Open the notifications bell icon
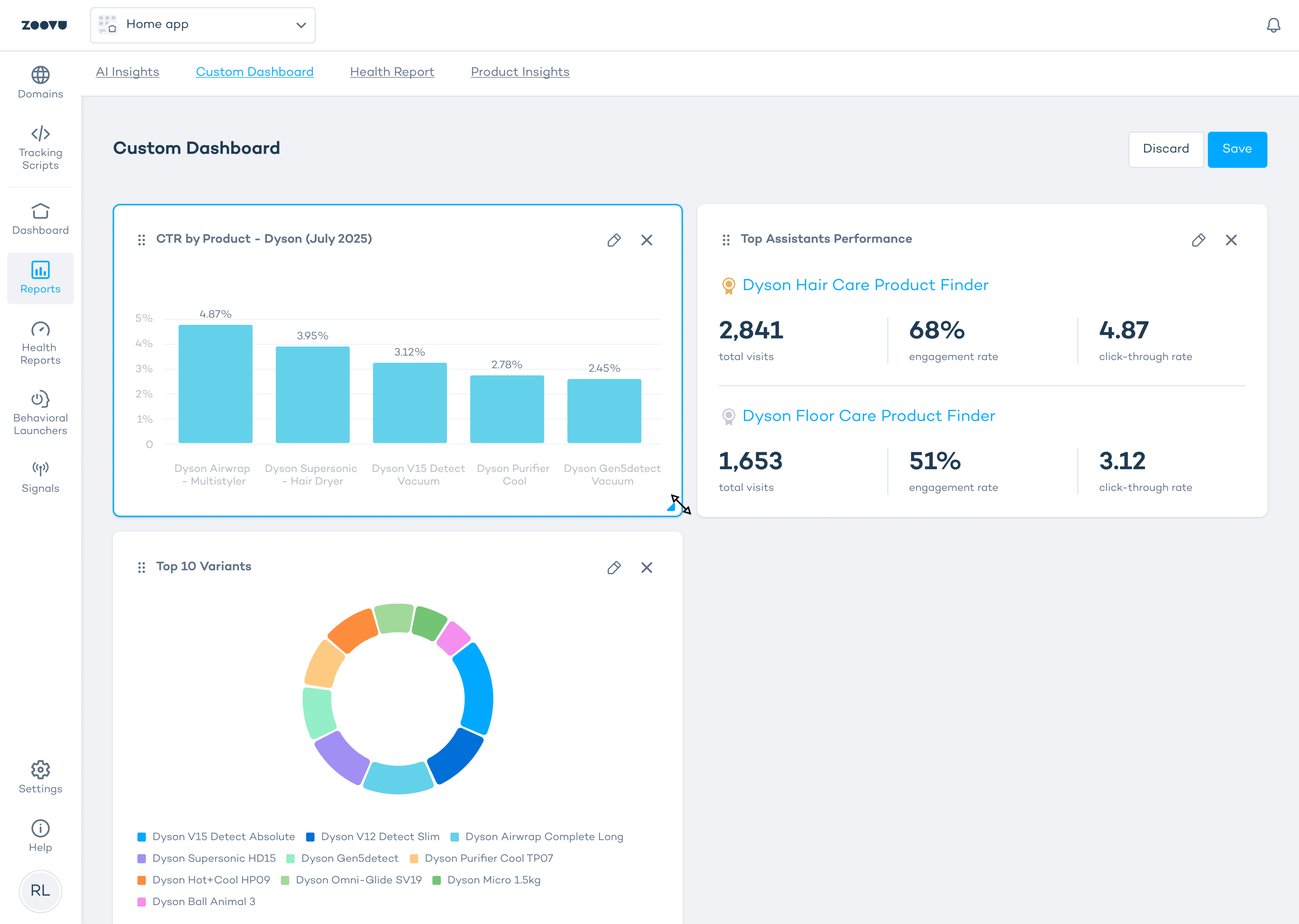This screenshot has width=1299, height=924. (x=1273, y=25)
